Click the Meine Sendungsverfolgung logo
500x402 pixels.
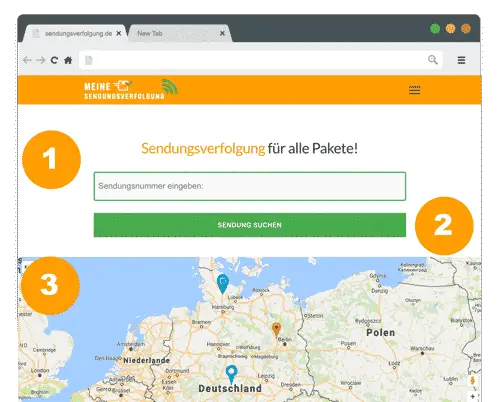pyautogui.click(x=131, y=89)
